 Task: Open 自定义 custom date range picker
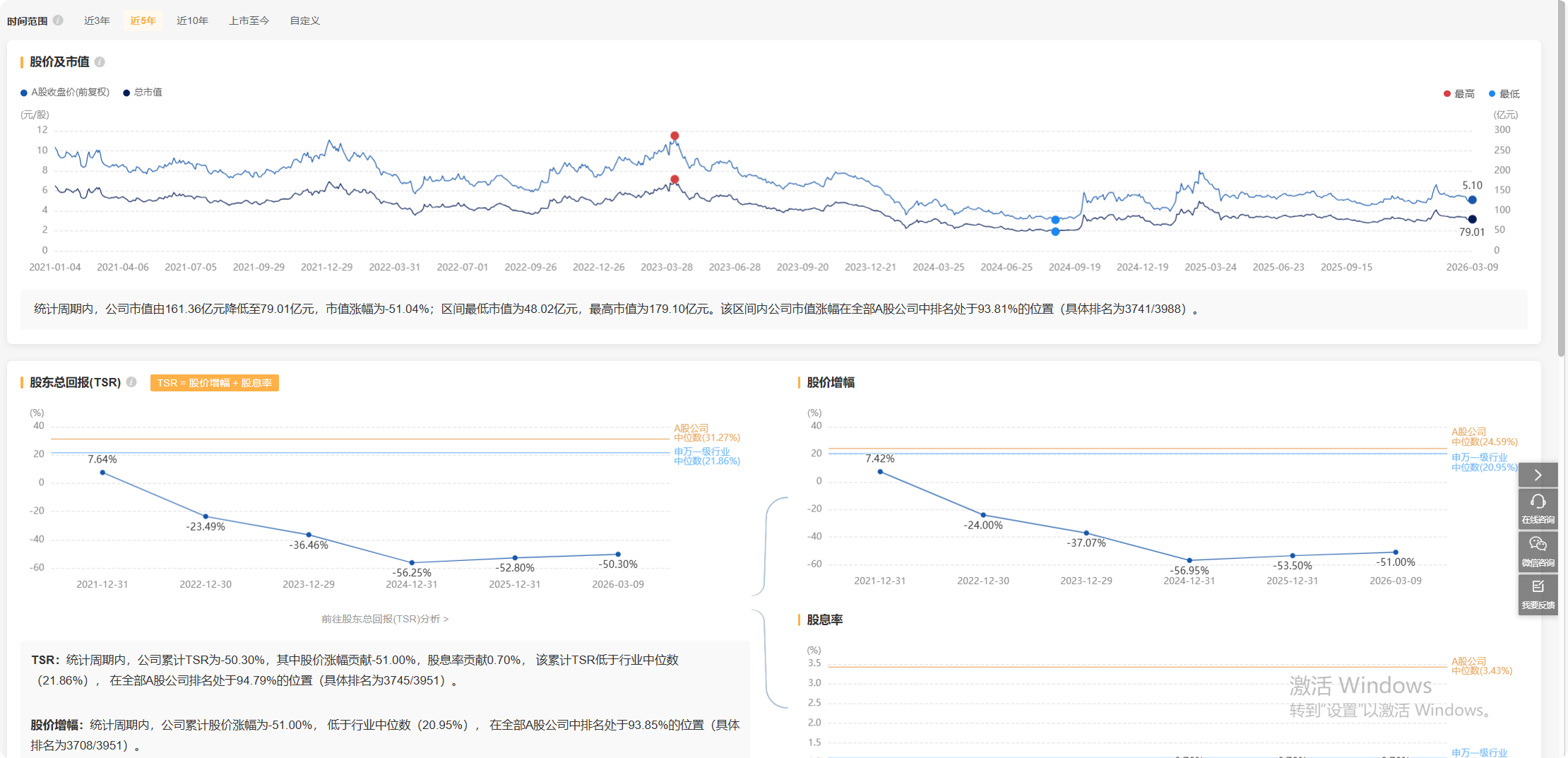[305, 20]
